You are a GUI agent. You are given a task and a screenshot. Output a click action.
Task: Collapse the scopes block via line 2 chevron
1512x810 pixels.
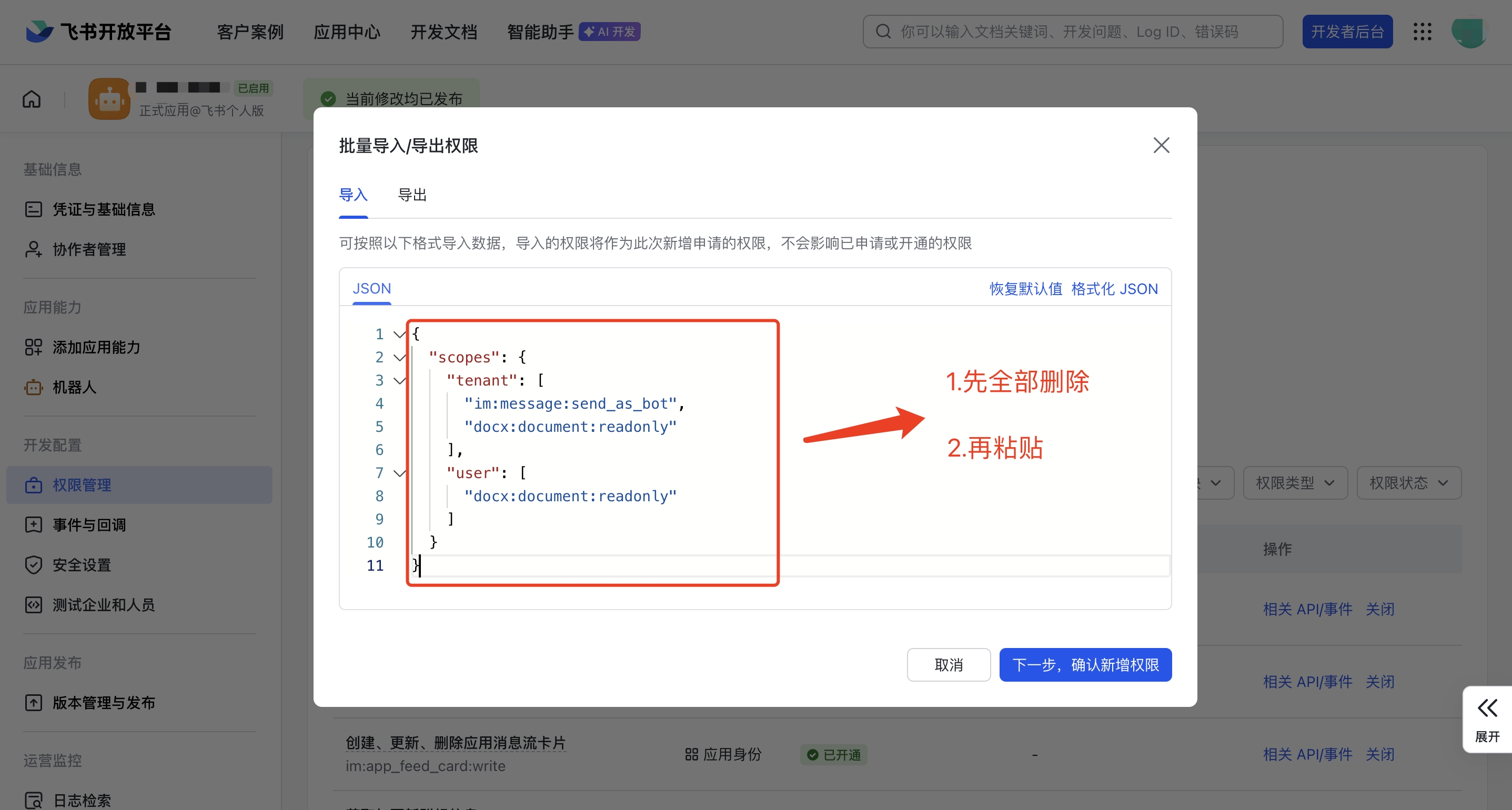click(x=399, y=357)
